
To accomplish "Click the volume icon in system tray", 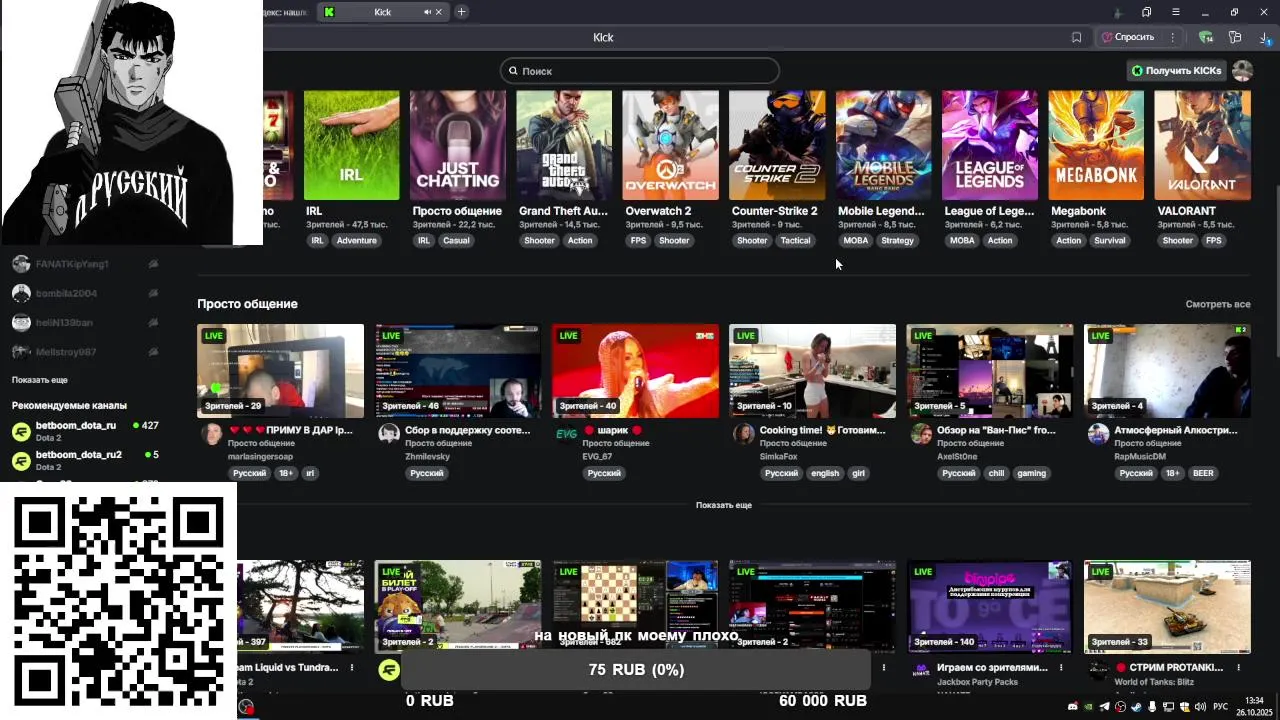I will coord(1200,707).
